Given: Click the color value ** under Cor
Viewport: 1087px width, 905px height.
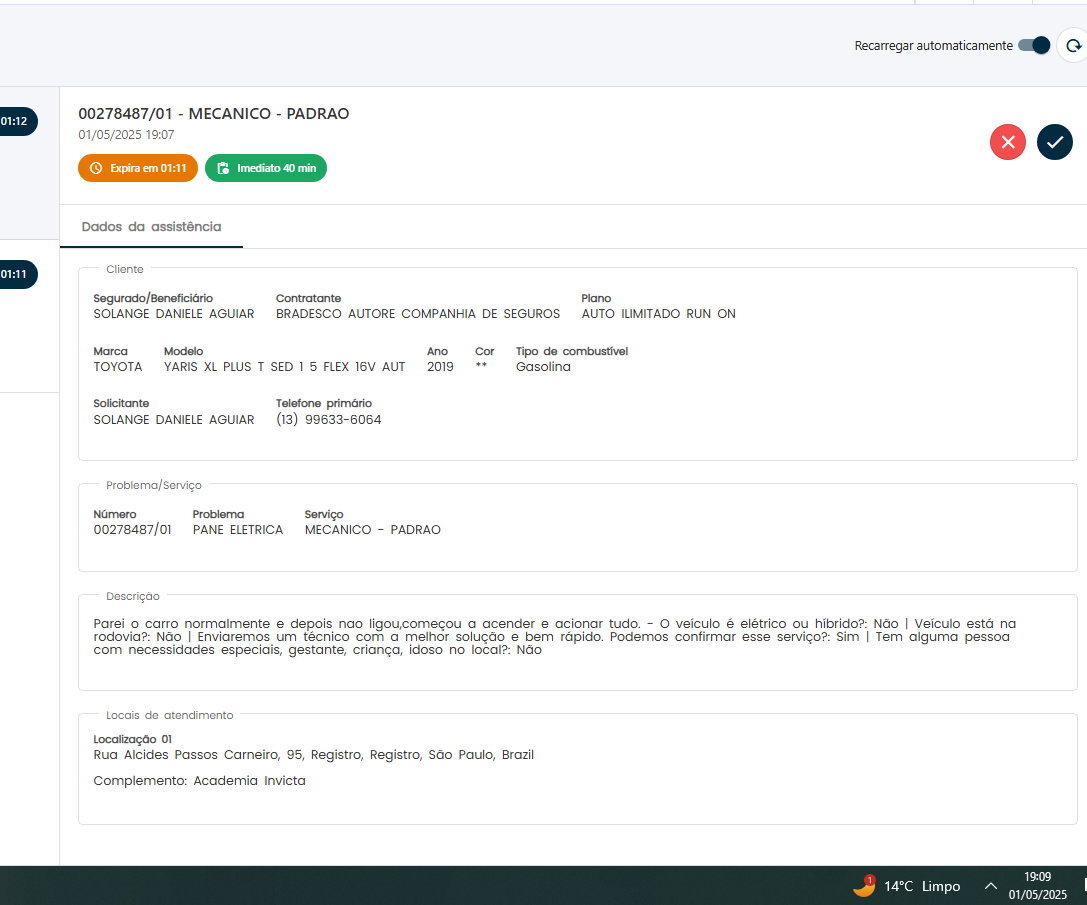Looking at the screenshot, I should tap(481, 365).
